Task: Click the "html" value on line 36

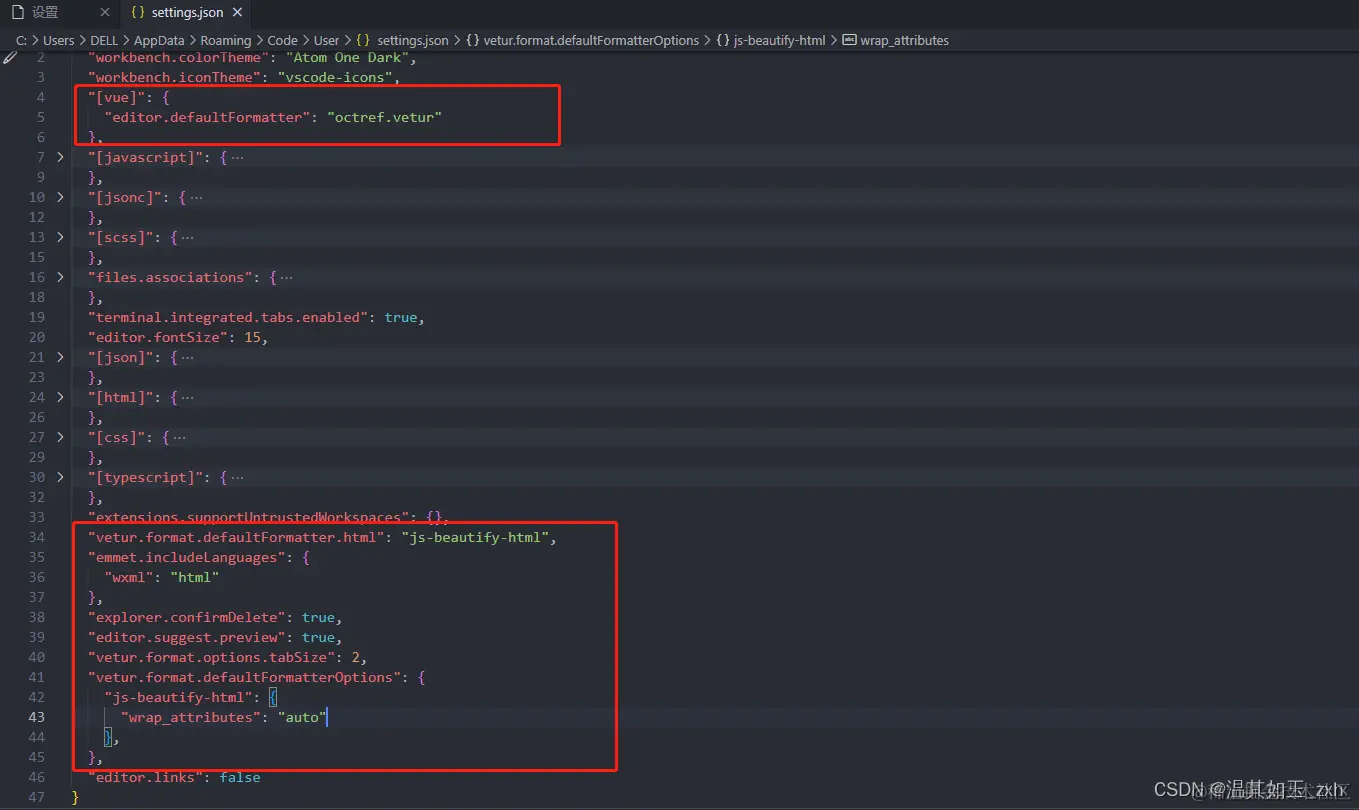Action: 194,577
